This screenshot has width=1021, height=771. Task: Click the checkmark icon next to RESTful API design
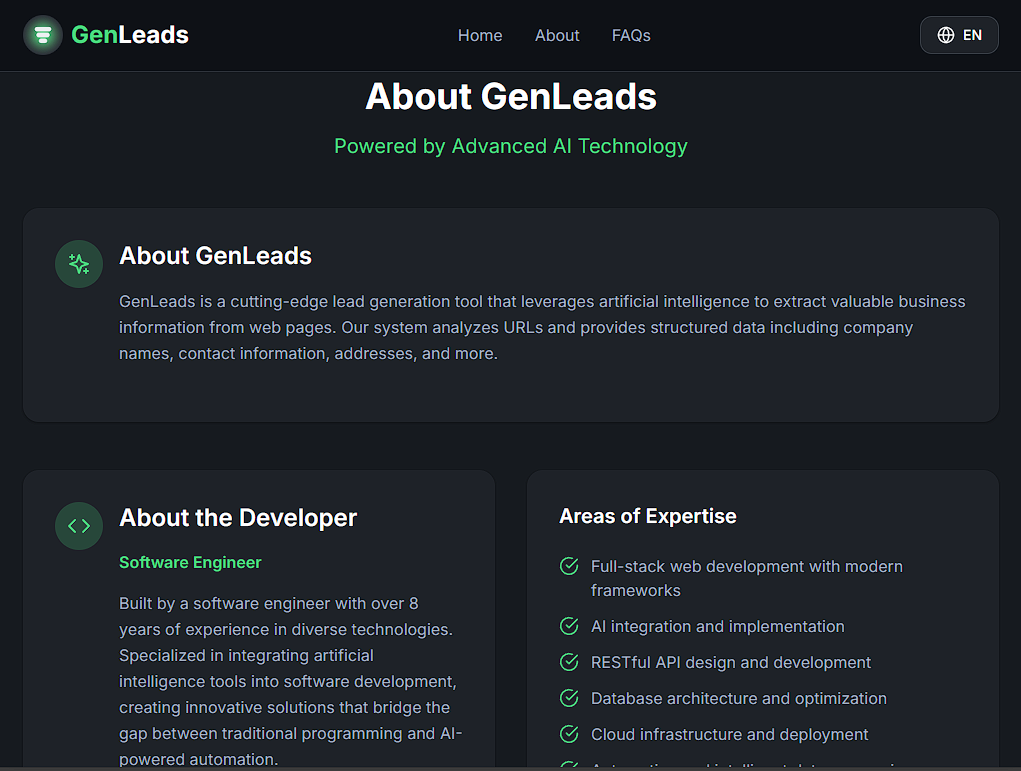pyautogui.click(x=569, y=662)
